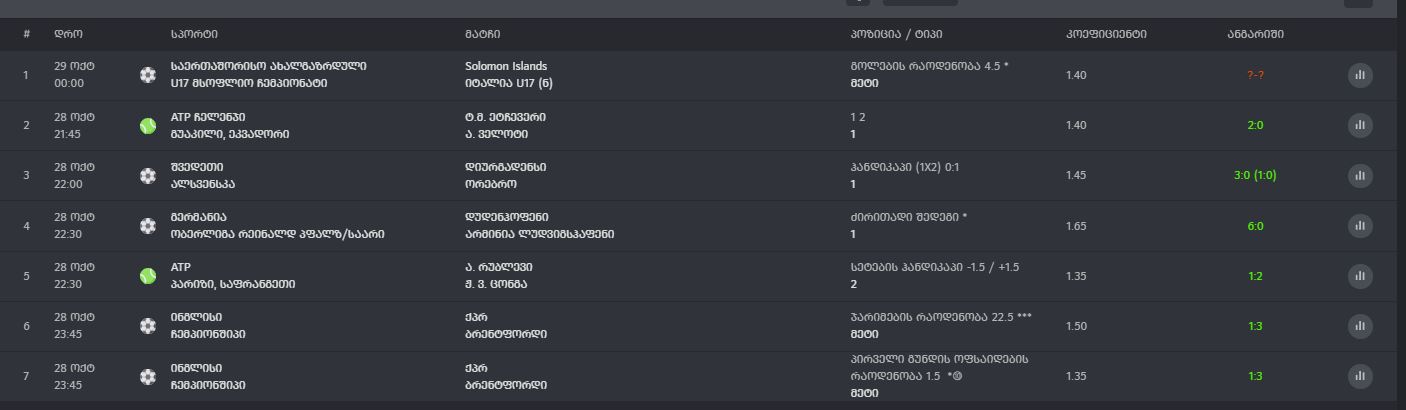Click the tennis ball icon for ATP ჩელენჯი
Image resolution: width=1406 pixels, height=410 pixels.
[148, 126]
